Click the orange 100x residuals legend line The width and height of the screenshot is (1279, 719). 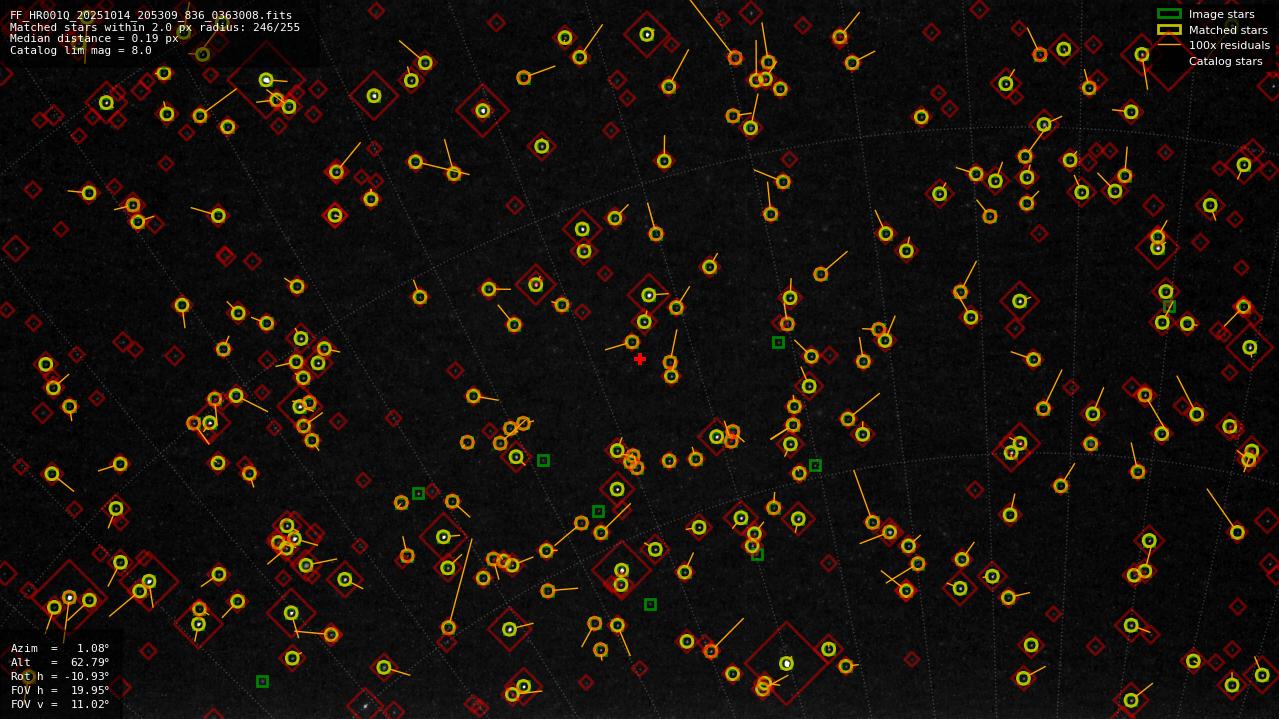click(1169, 45)
